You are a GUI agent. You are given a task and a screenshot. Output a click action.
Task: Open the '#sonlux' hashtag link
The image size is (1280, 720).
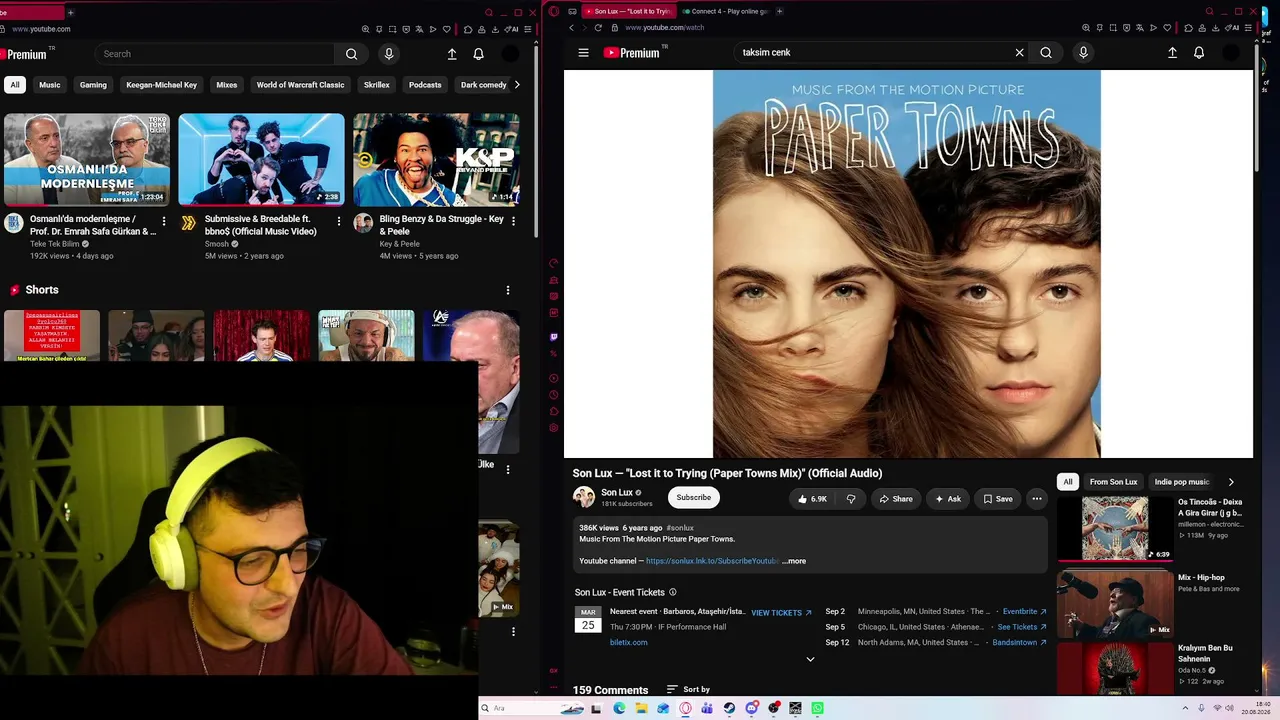tap(680, 528)
